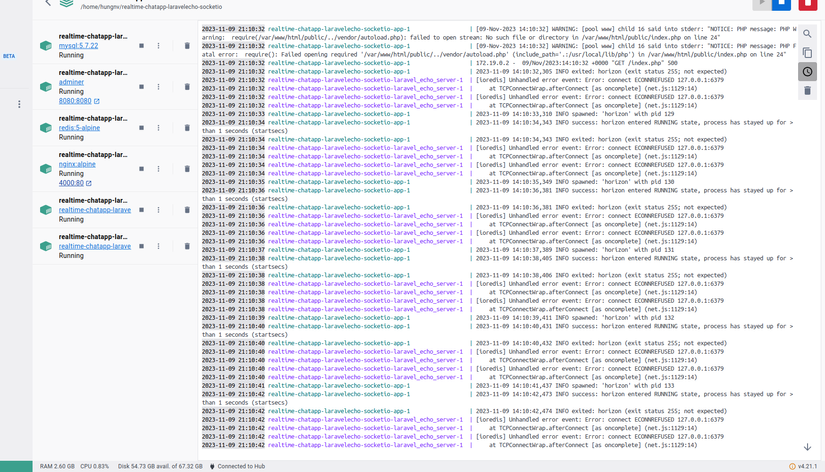This screenshot has width=825, height=472.
Task: Open more actions for redis:5-alpine container
Action: click(x=158, y=128)
